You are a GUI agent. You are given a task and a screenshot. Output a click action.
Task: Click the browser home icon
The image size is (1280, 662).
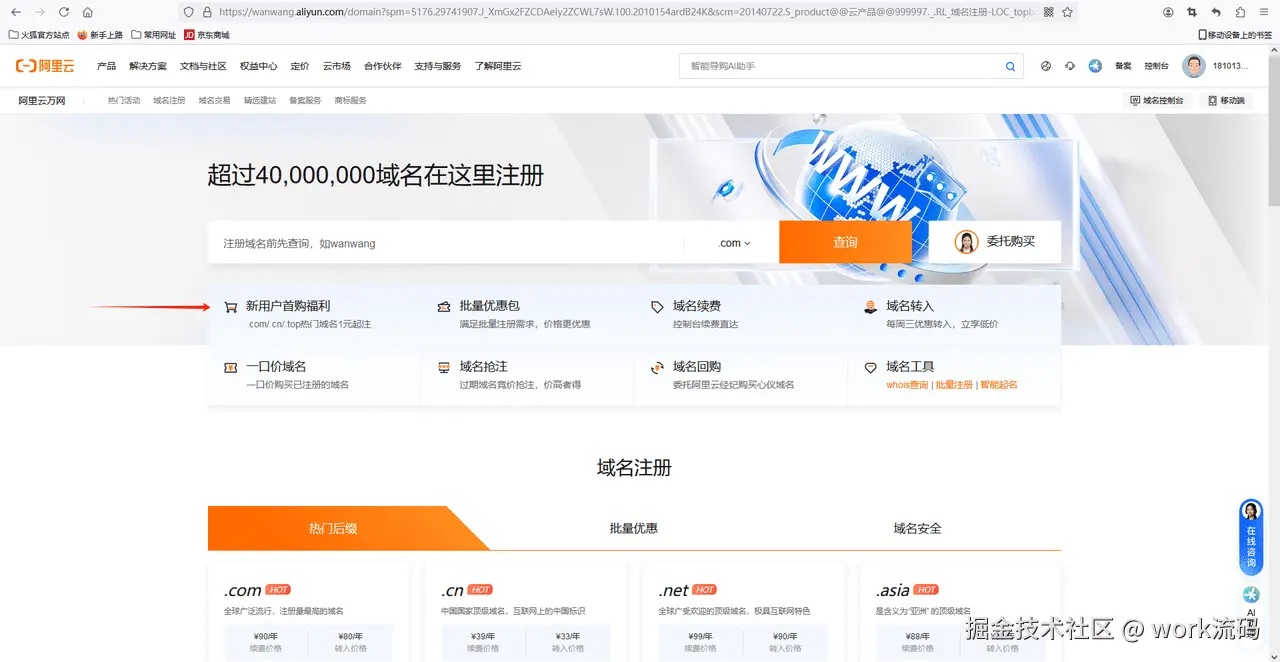point(88,12)
